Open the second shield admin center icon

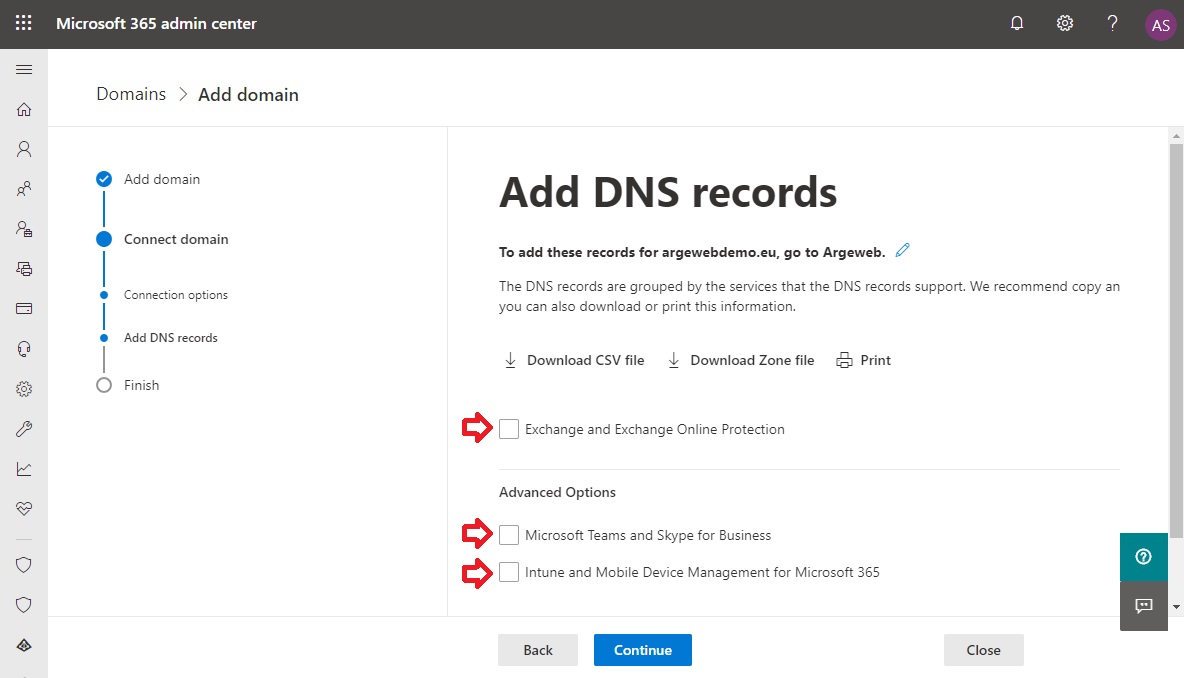point(24,605)
